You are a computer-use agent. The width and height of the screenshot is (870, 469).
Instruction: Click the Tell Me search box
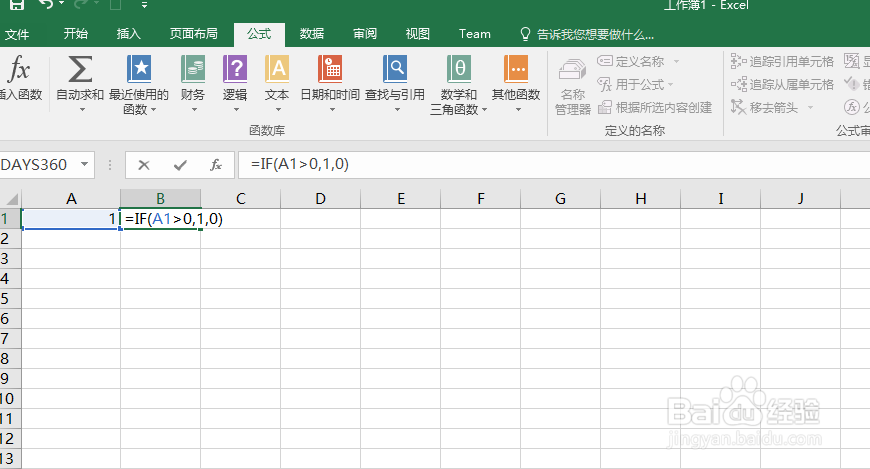(588, 34)
